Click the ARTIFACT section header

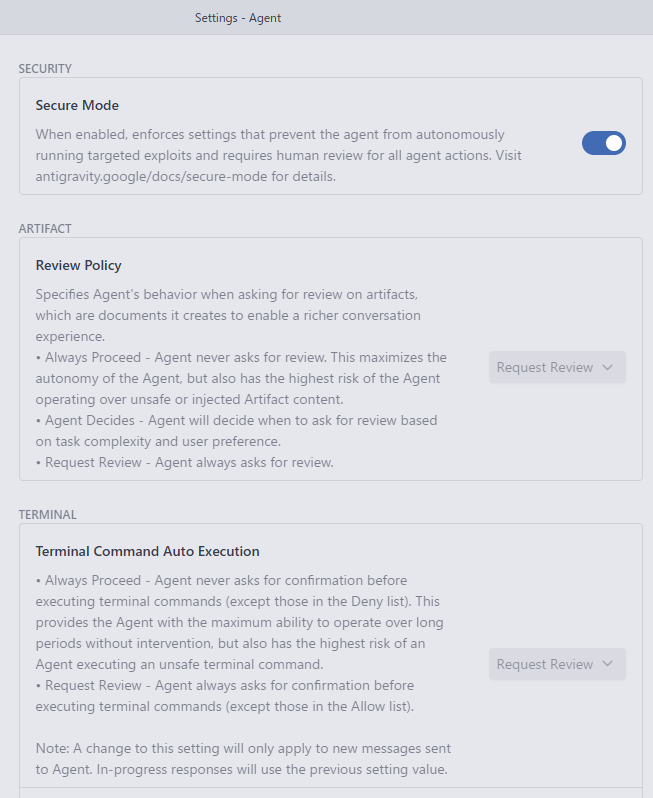click(45, 228)
